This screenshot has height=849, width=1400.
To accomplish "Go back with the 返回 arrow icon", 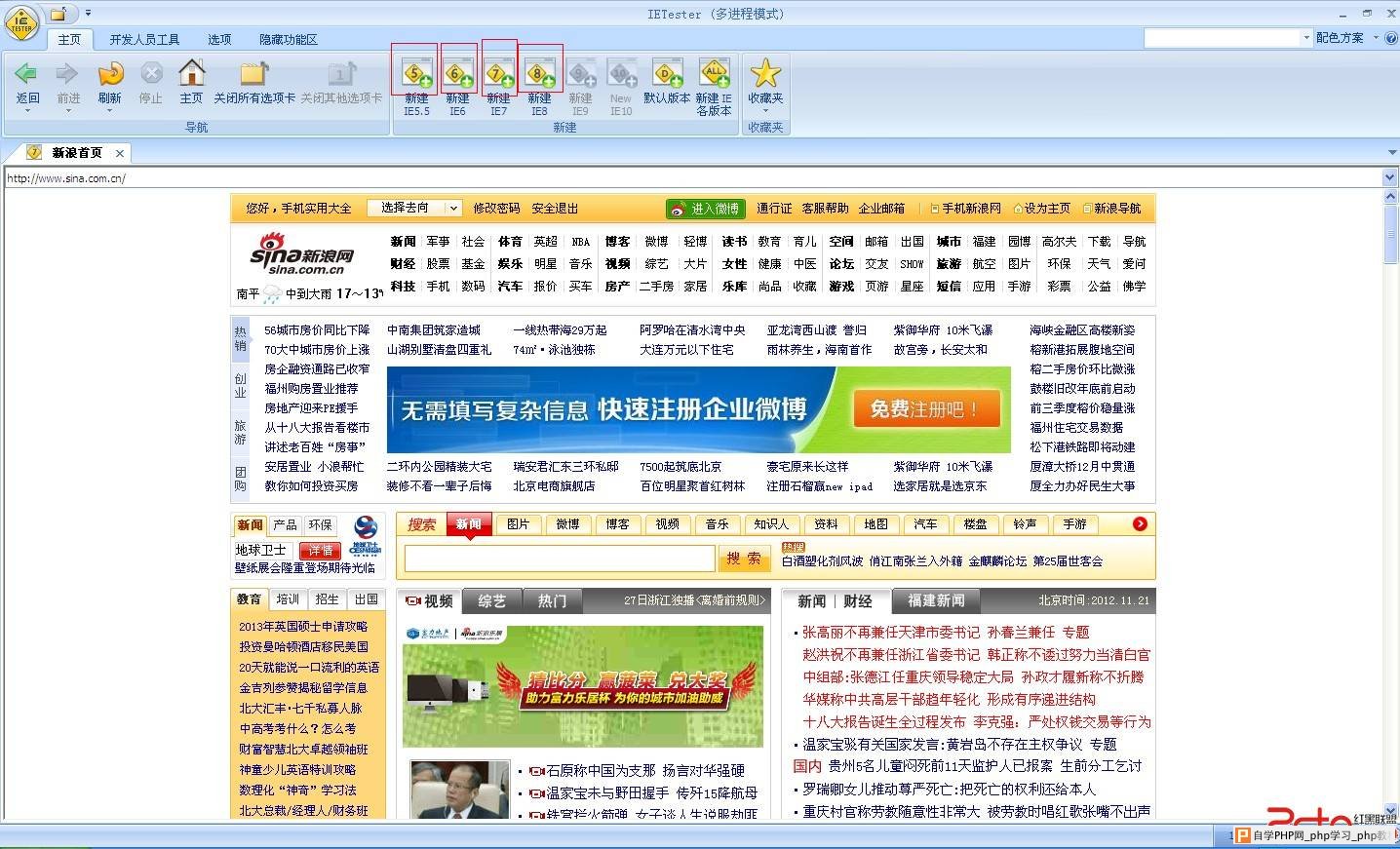I will (27, 73).
